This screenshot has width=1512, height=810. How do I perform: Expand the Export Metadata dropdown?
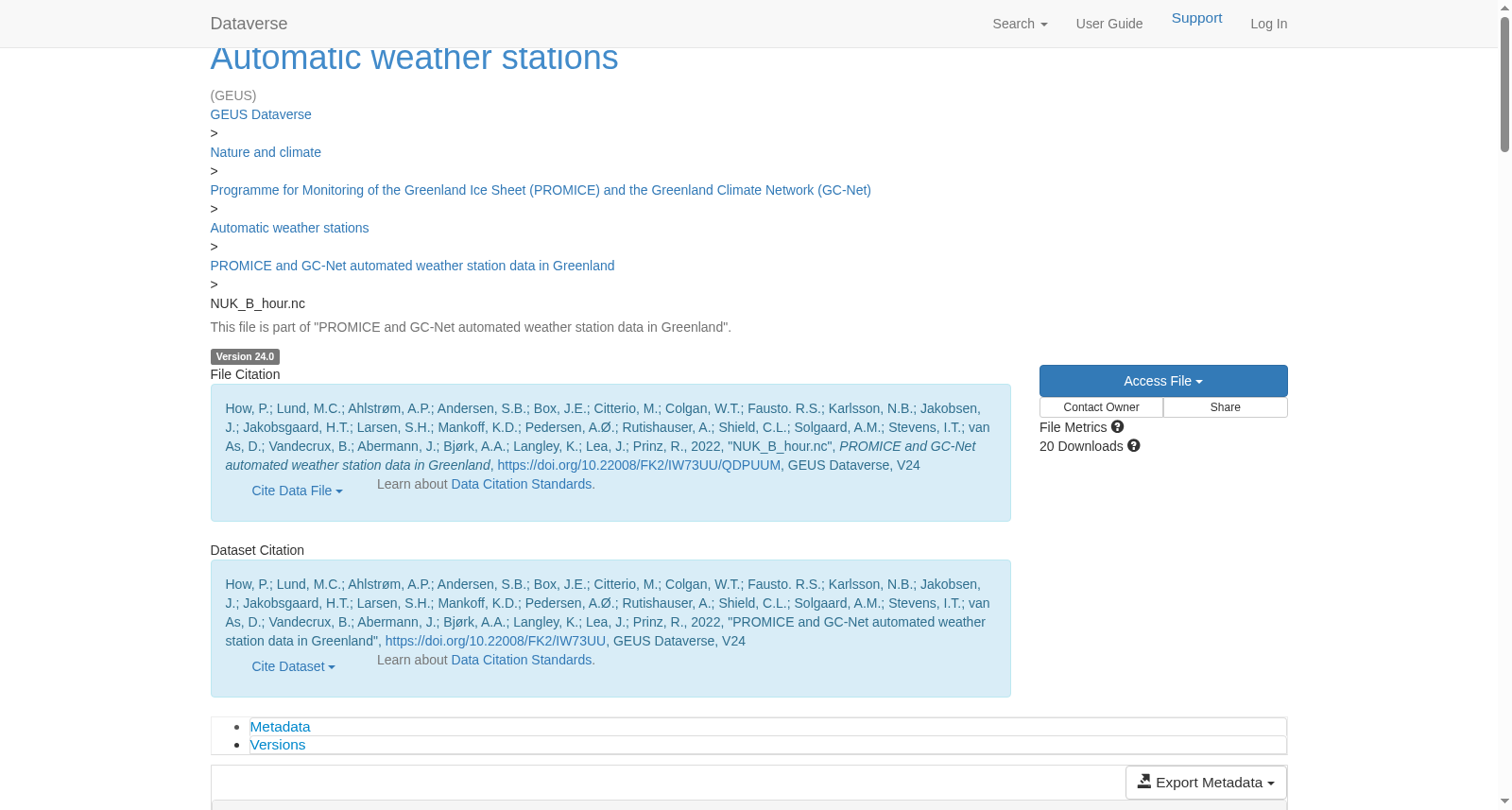point(1206,783)
